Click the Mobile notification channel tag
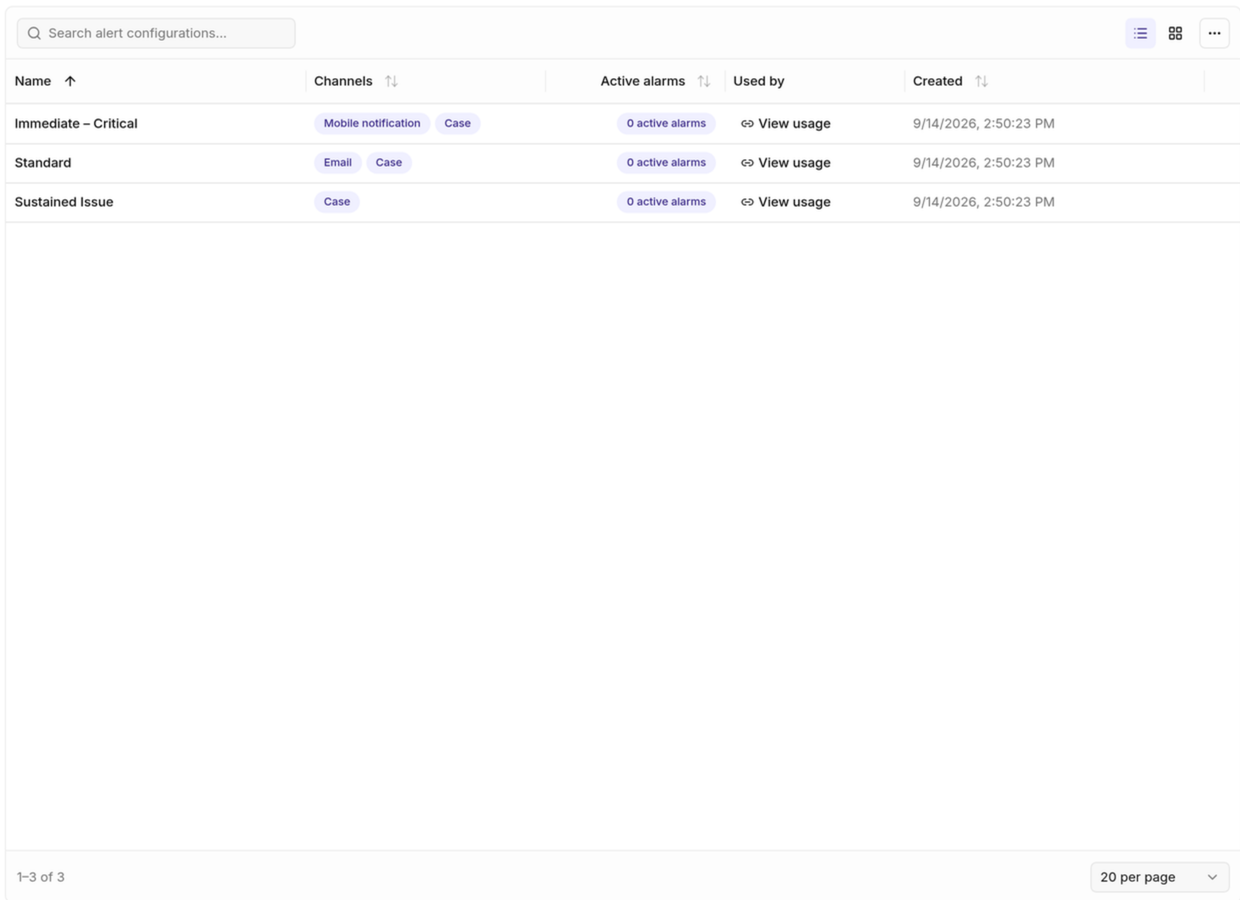This screenshot has width=1240, height=900. [372, 124]
